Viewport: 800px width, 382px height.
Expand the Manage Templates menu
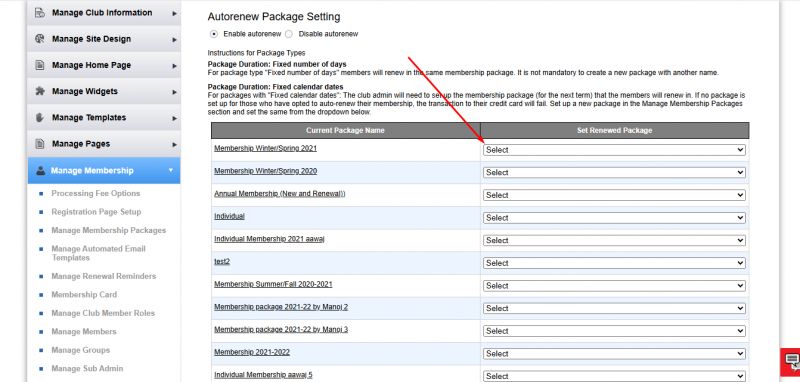[174, 118]
